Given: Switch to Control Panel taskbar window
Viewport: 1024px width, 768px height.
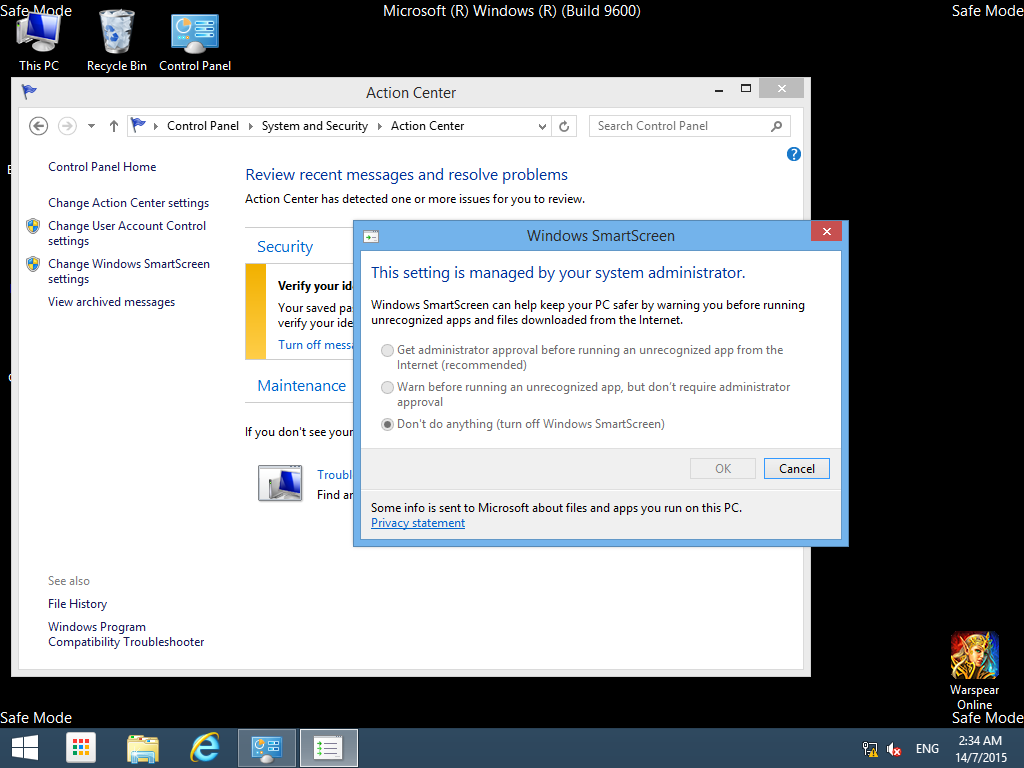Looking at the screenshot, I should click(266, 748).
